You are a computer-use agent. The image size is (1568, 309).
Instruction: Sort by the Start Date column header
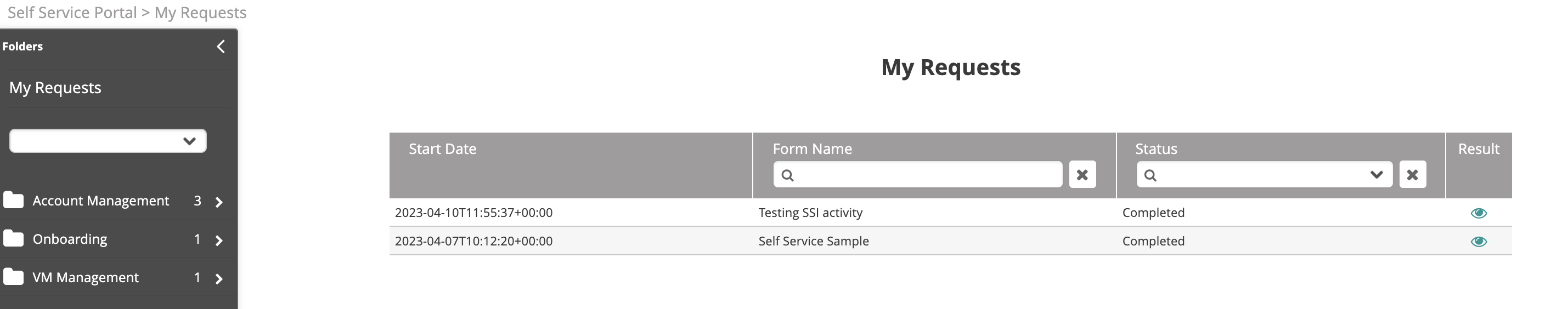pos(443,149)
